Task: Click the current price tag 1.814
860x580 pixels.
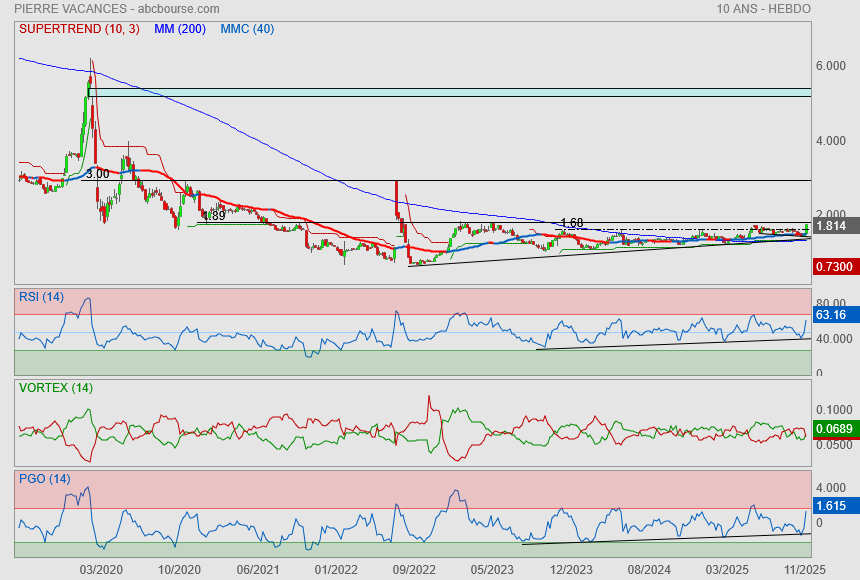Action: (x=833, y=227)
